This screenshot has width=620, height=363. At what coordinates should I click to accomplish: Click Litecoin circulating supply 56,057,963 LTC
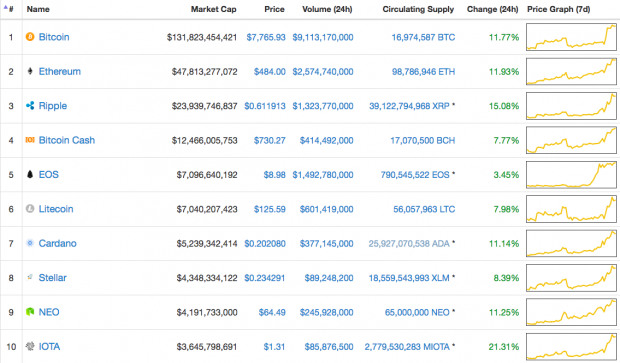(424, 209)
